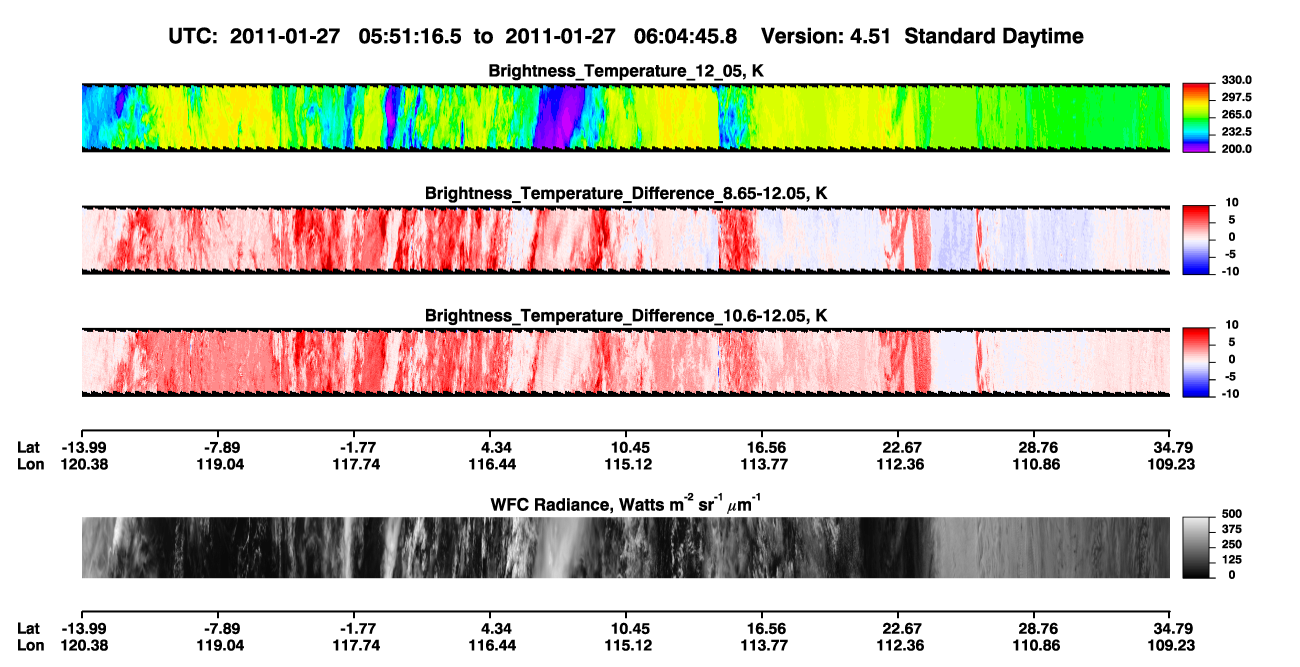Click the "265.0" colorbar label

pyautogui.click(x=1235, y=114)
